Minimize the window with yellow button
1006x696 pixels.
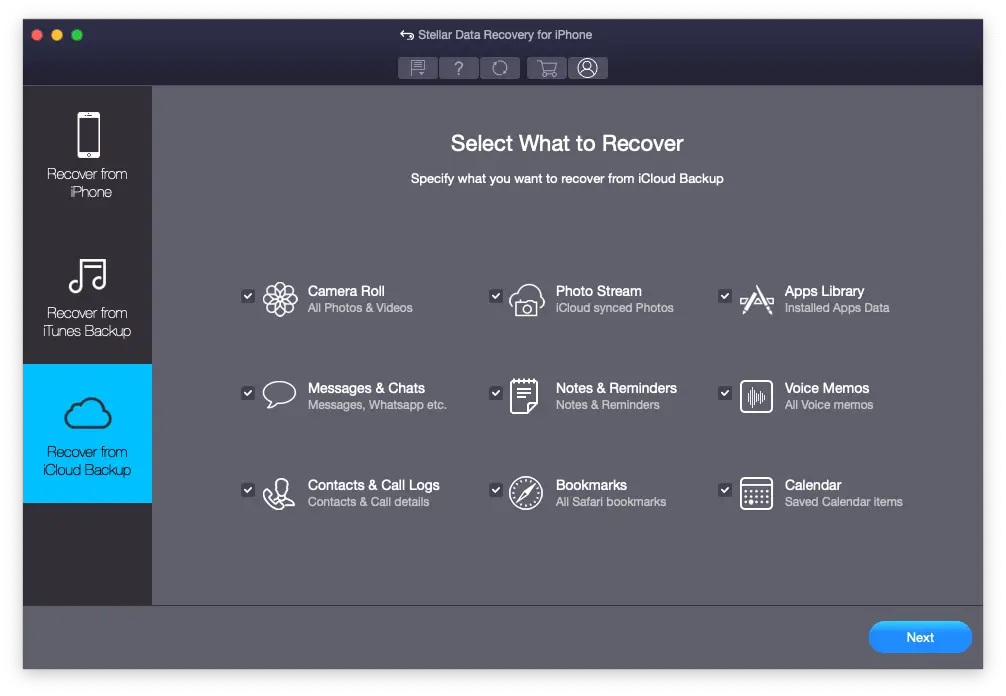point(57,35)
